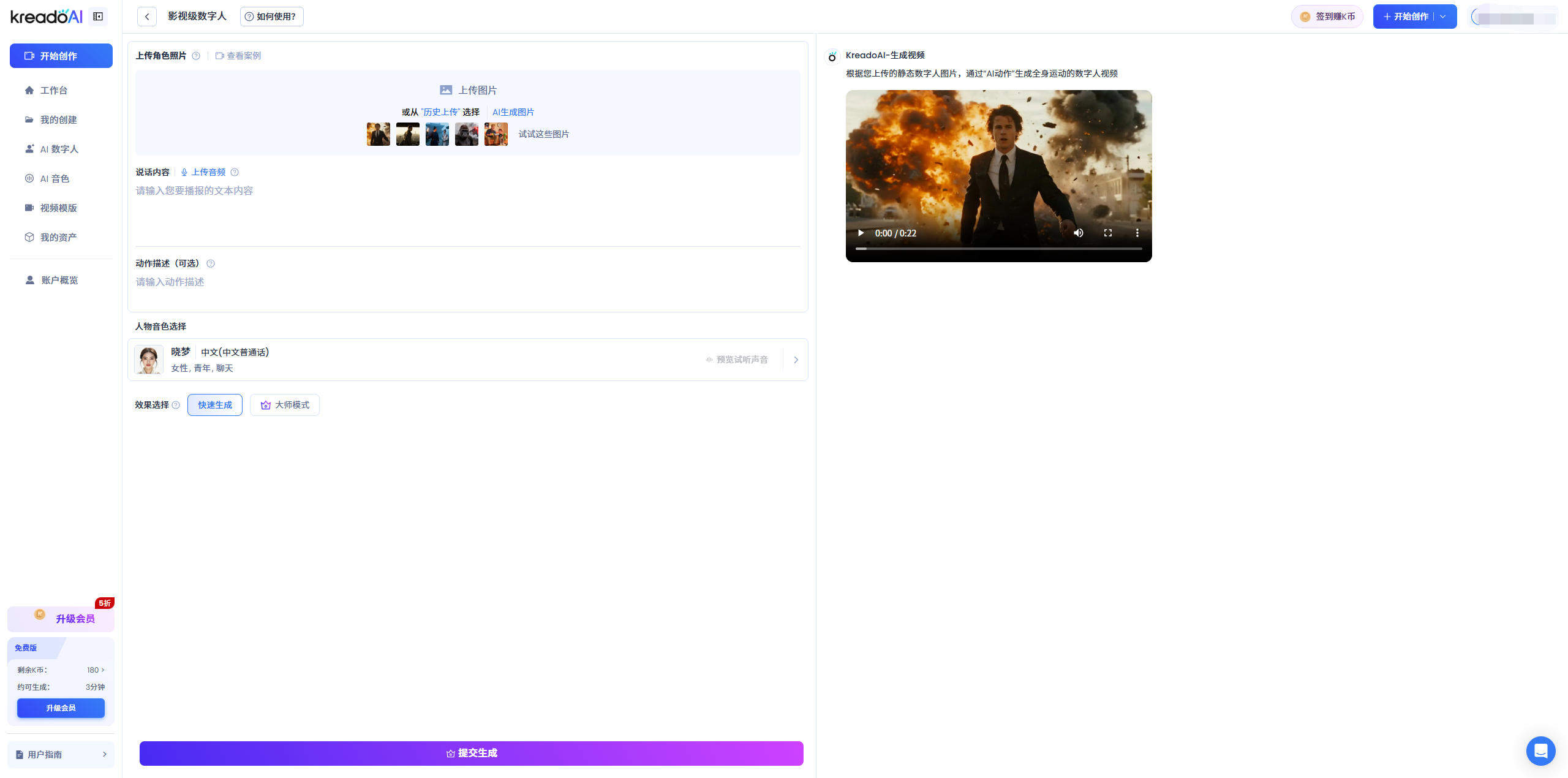Click the 签到赚K币 check-in button

point(1327,17)
